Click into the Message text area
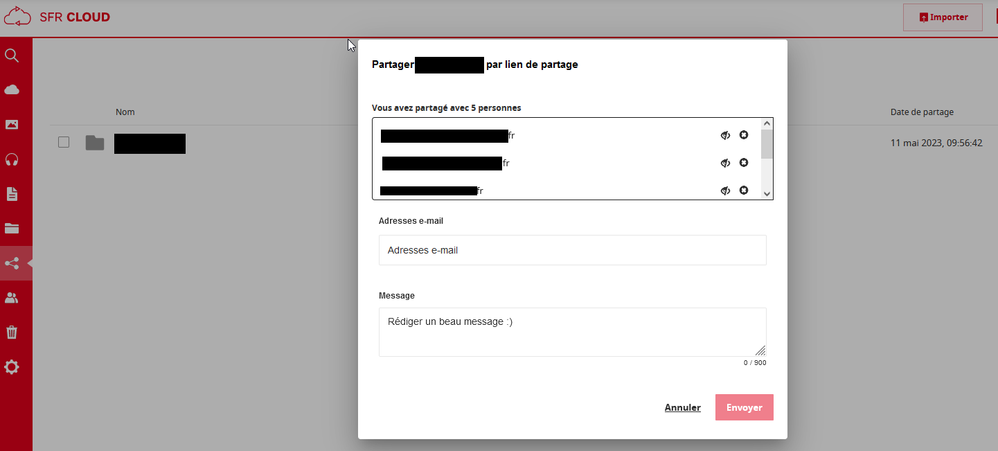This screenshot has width=998, height=451. (x=572, y=331)
